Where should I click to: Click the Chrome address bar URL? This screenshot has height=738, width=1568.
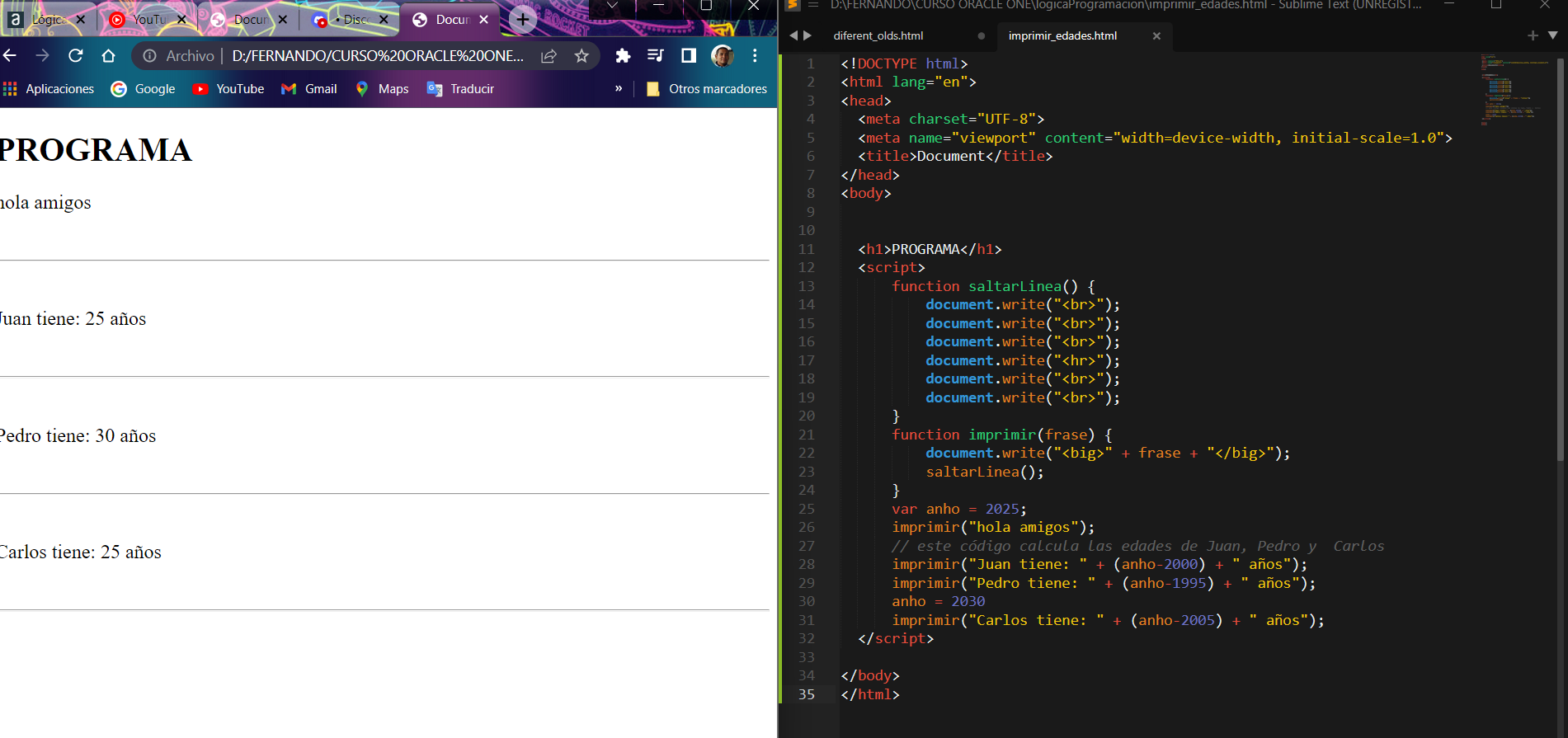(378, 55)
